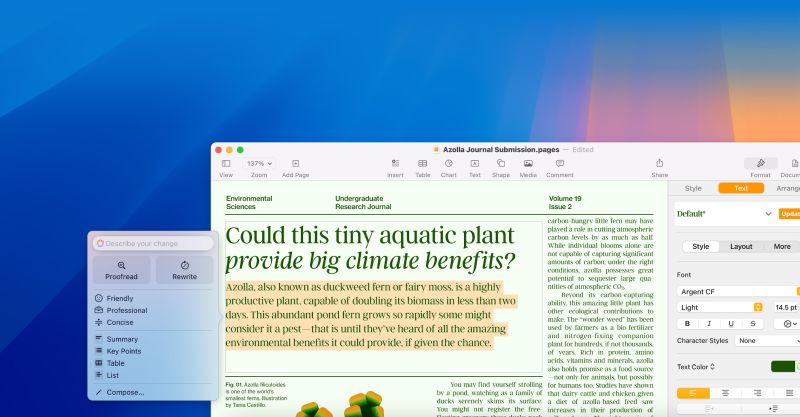This screenshot has width=800, height=417.
Task: Open the Shape picker in toolbar
Action: [501, 163]
